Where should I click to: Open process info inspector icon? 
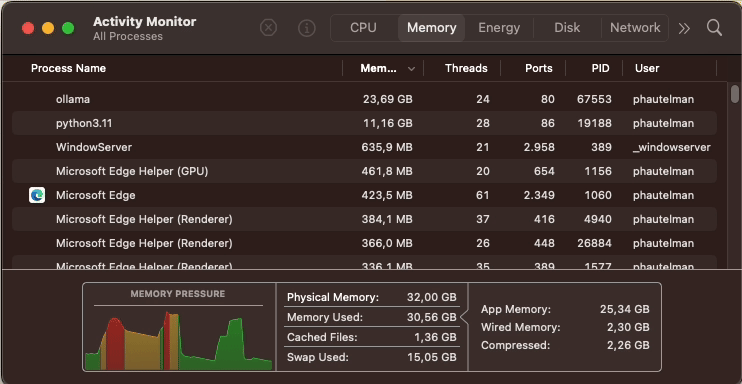(307, 28)
